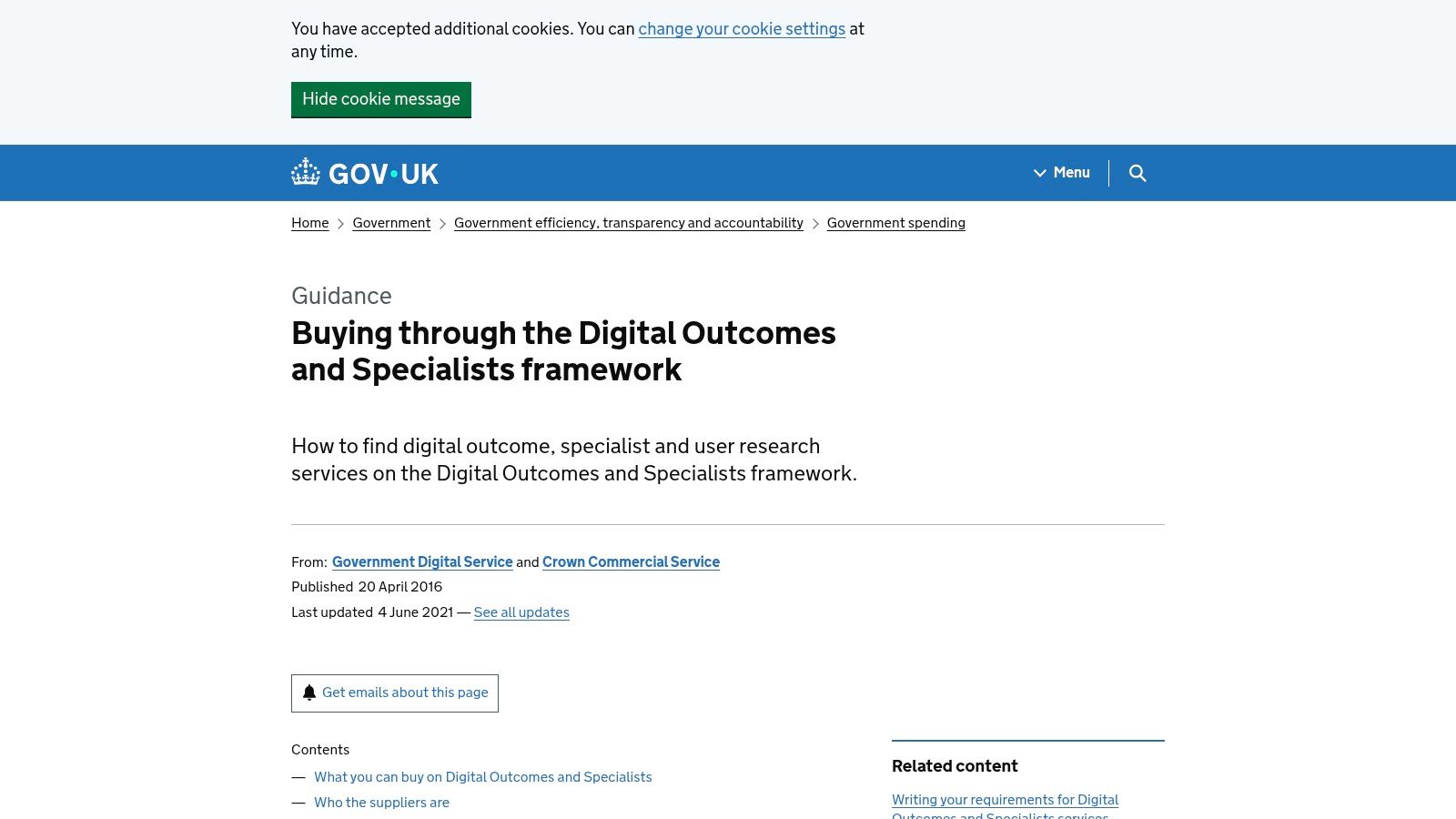Visit the Government Digital Service link
This screenshot has width=1456, height=819.
[422, 562]
